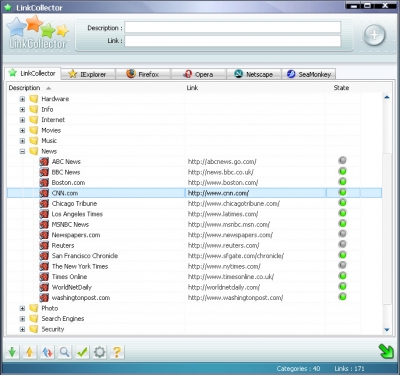Viewport: 400px width, 376px height.
Task: Switch to the IExplorer tab
Action: (x=88, y=74)
